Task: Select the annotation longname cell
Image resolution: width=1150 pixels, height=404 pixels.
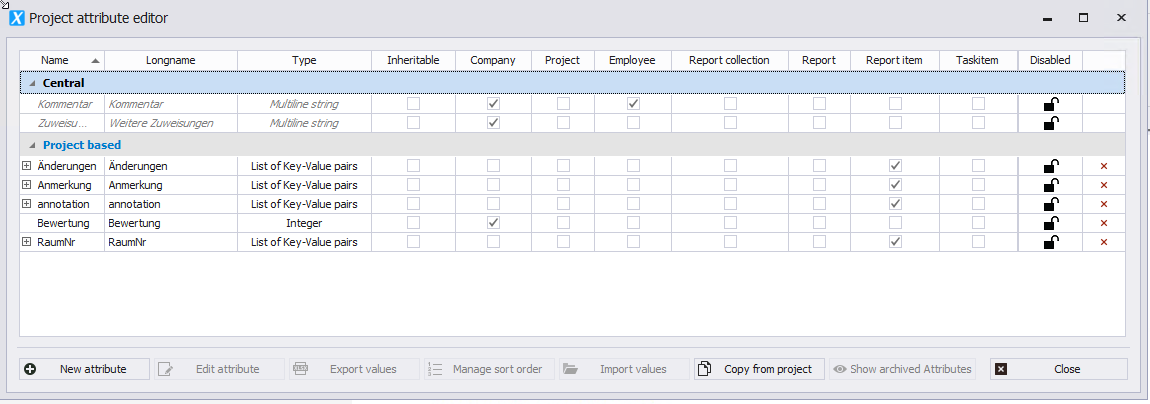Action: [x=171, y=204]
